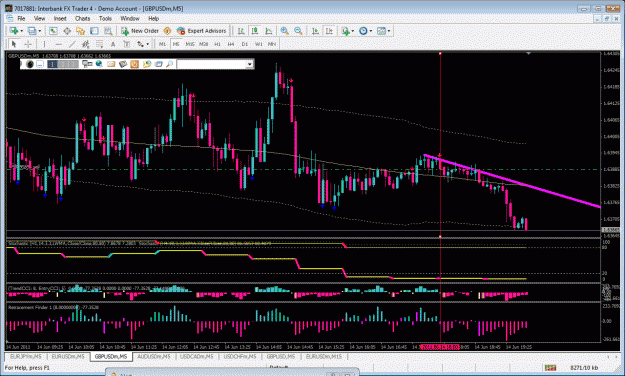Switch chart to Candlesticks mode
The image size is (625, 376).
(x=255, y=31)
